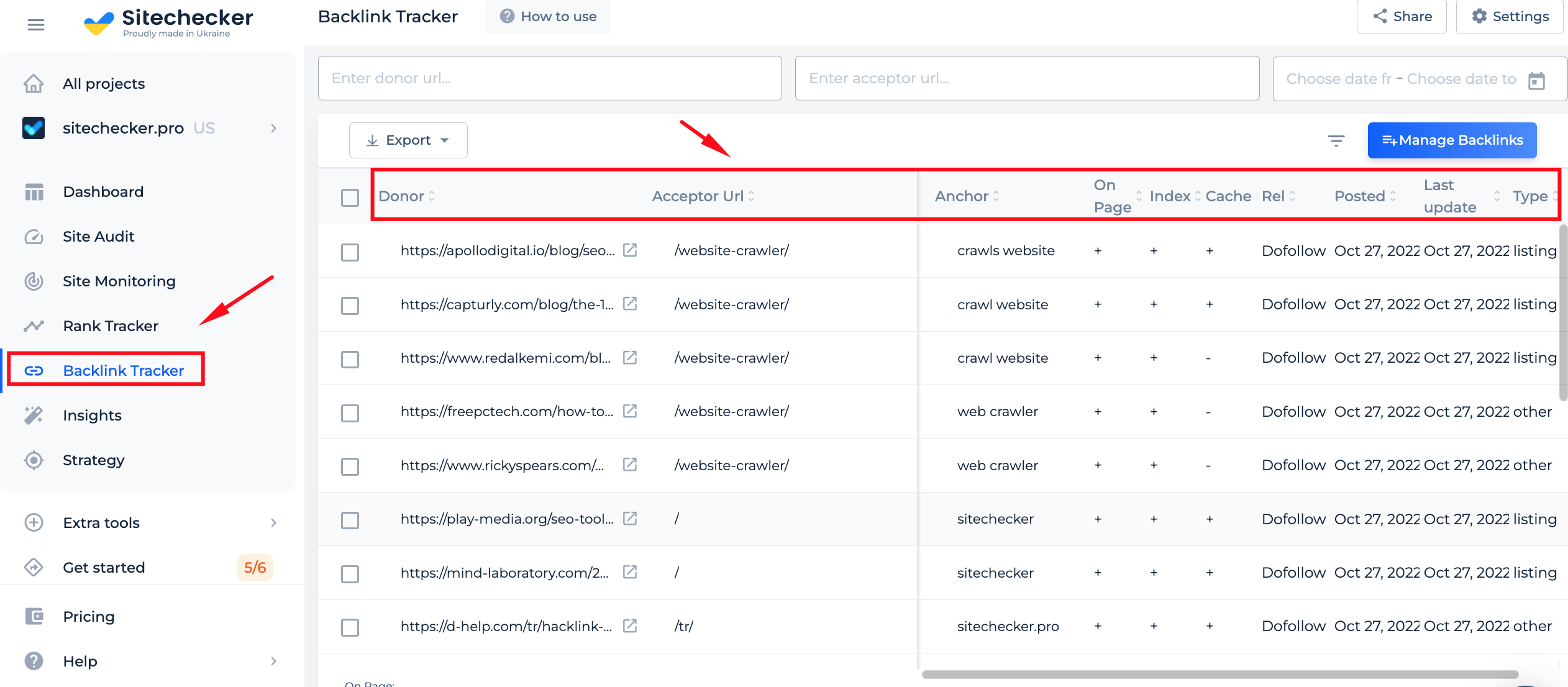Open the table filter icon
The height and width of the screenshot is (687, 1568).
(1336, 140)
